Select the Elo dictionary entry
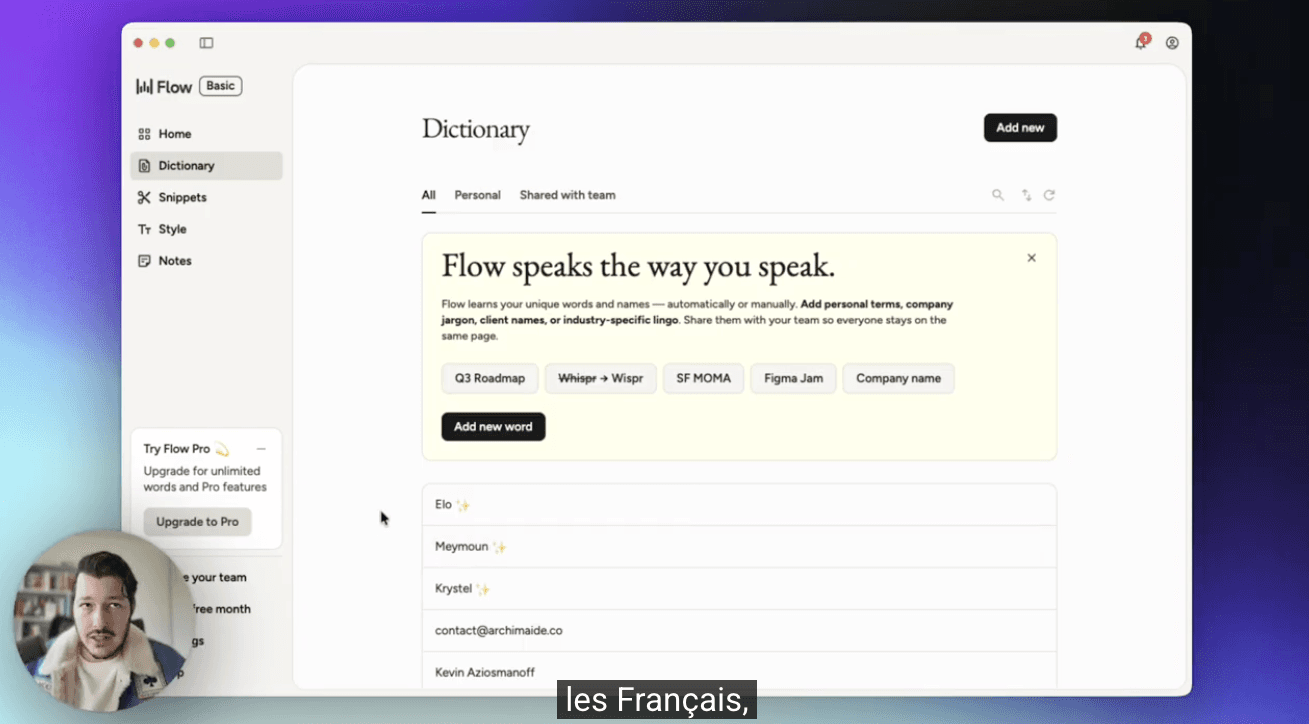 [x=739, y=505]
